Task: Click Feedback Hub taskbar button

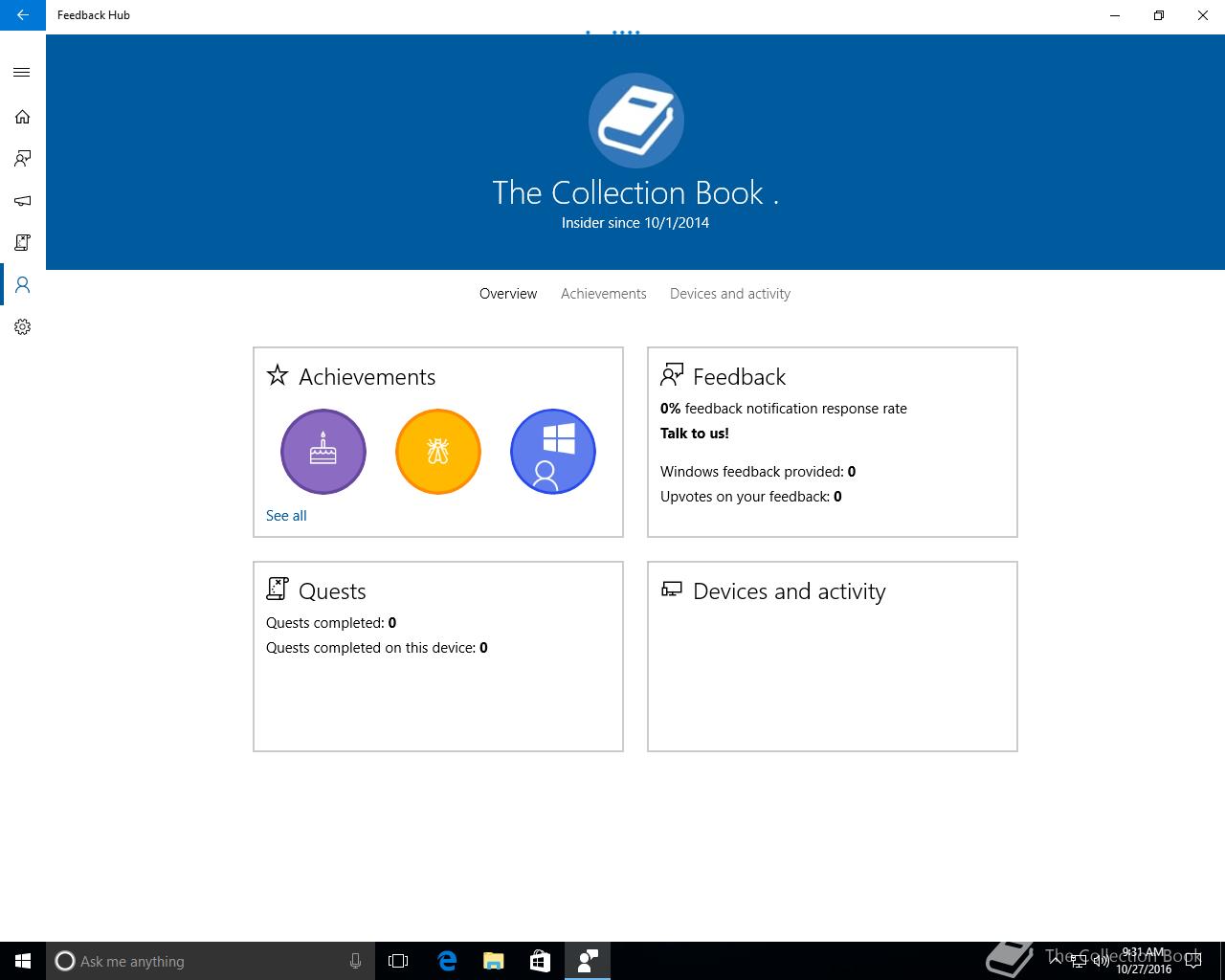Action: coord(588,961)
